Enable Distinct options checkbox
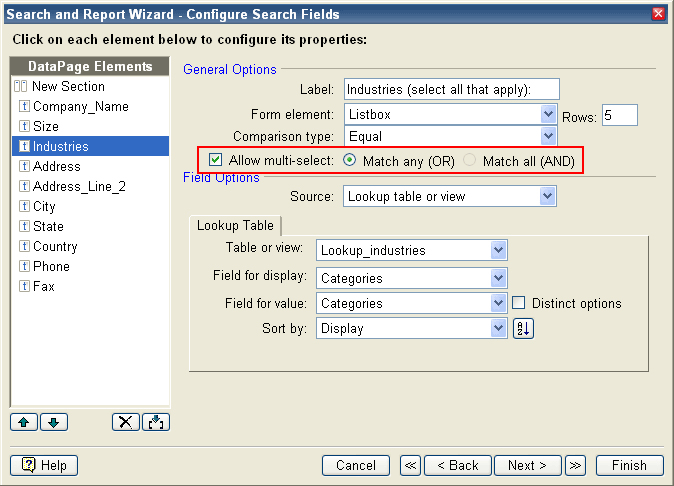The width and height of the screenshot is (674, 486). pos(518,303)
